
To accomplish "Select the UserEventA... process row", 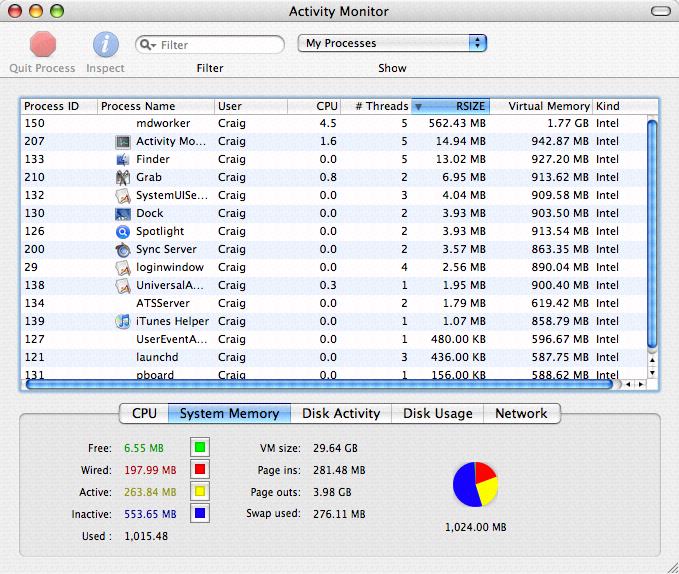I will [x=333, y=339].
